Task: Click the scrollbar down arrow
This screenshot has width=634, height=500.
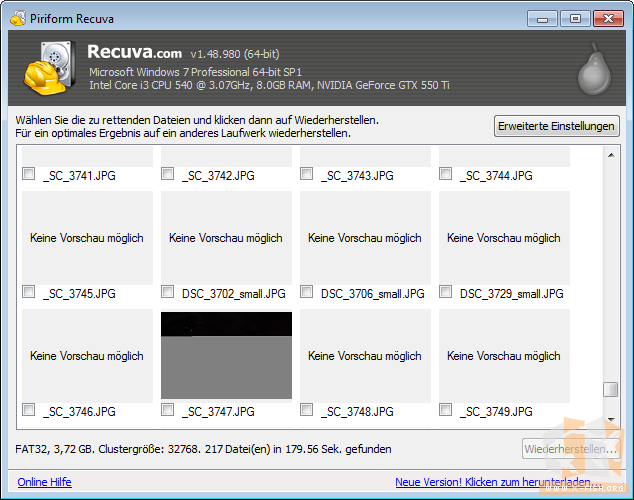Action: coord(611,420)
